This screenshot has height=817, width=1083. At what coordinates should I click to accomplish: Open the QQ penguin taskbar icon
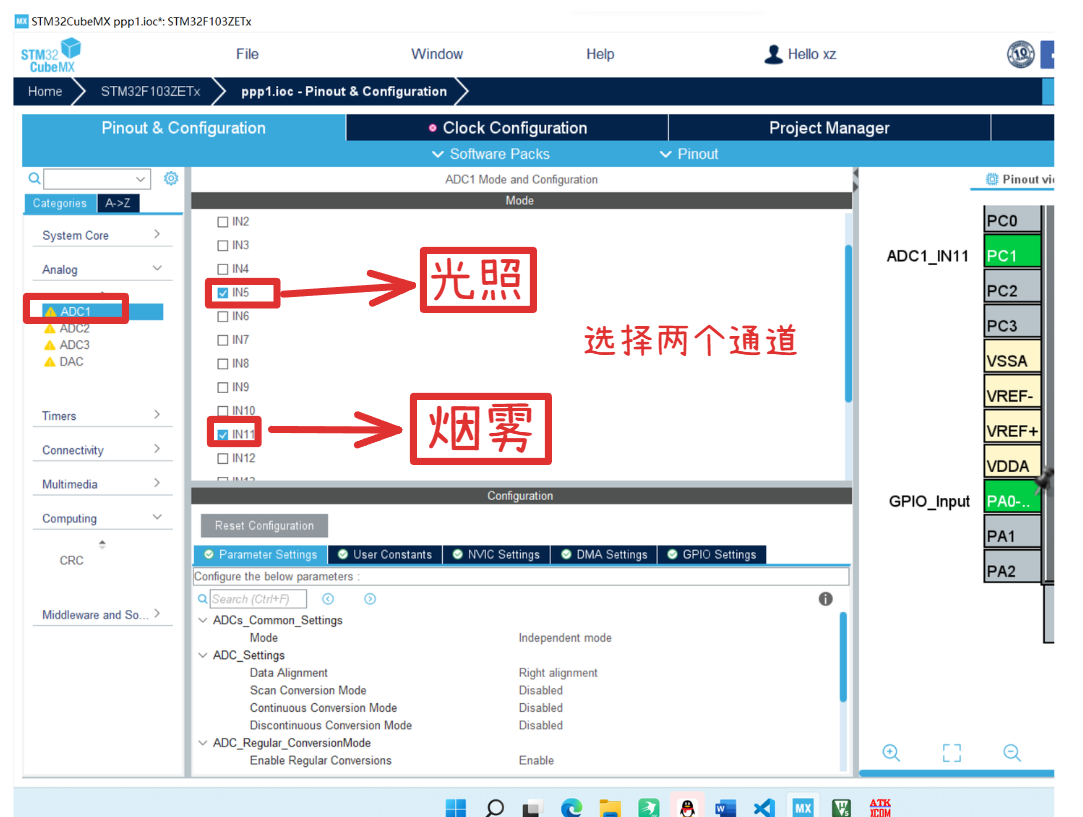pos(687,807)
